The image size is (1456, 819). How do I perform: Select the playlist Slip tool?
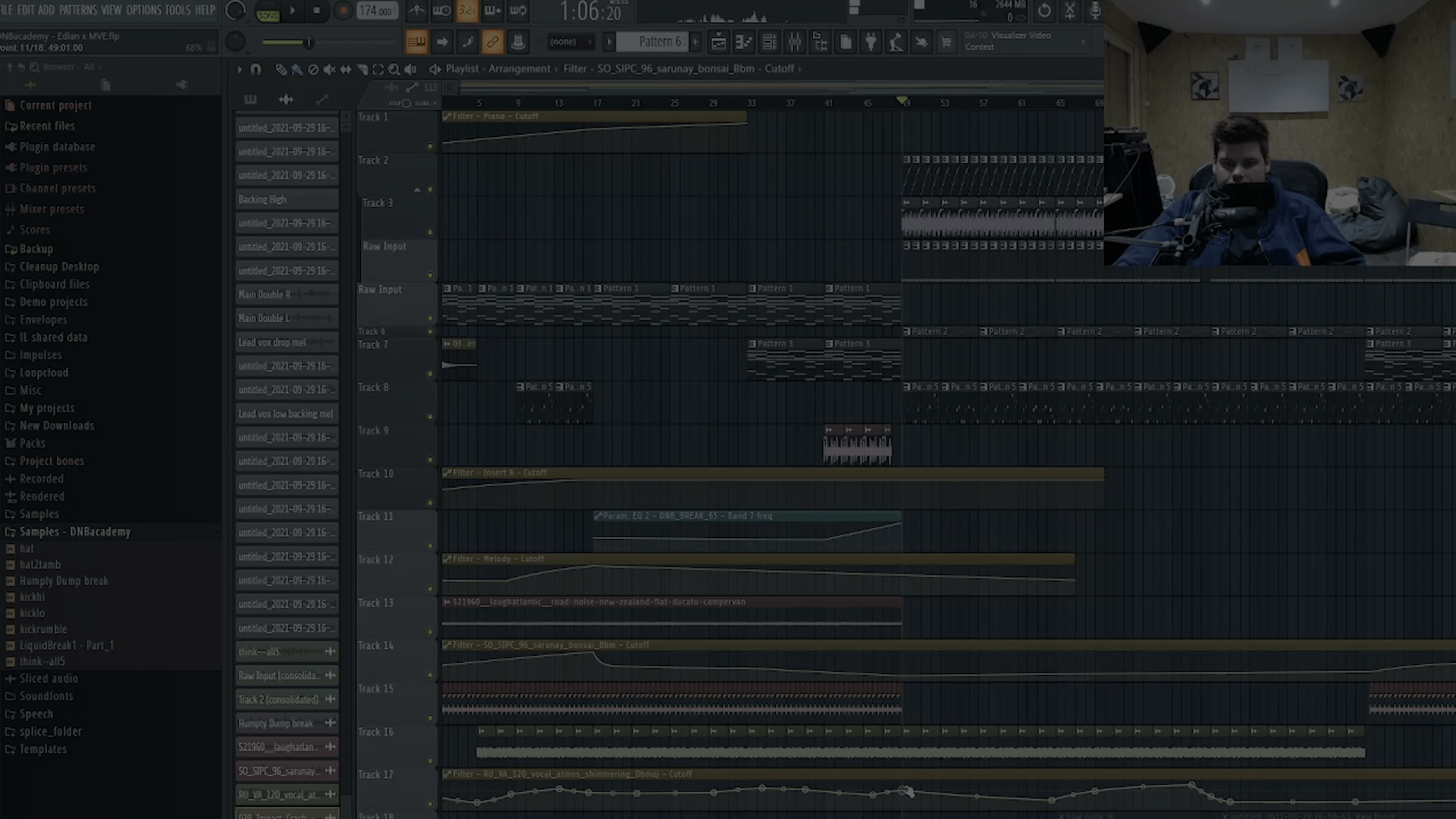coord(346,69)
